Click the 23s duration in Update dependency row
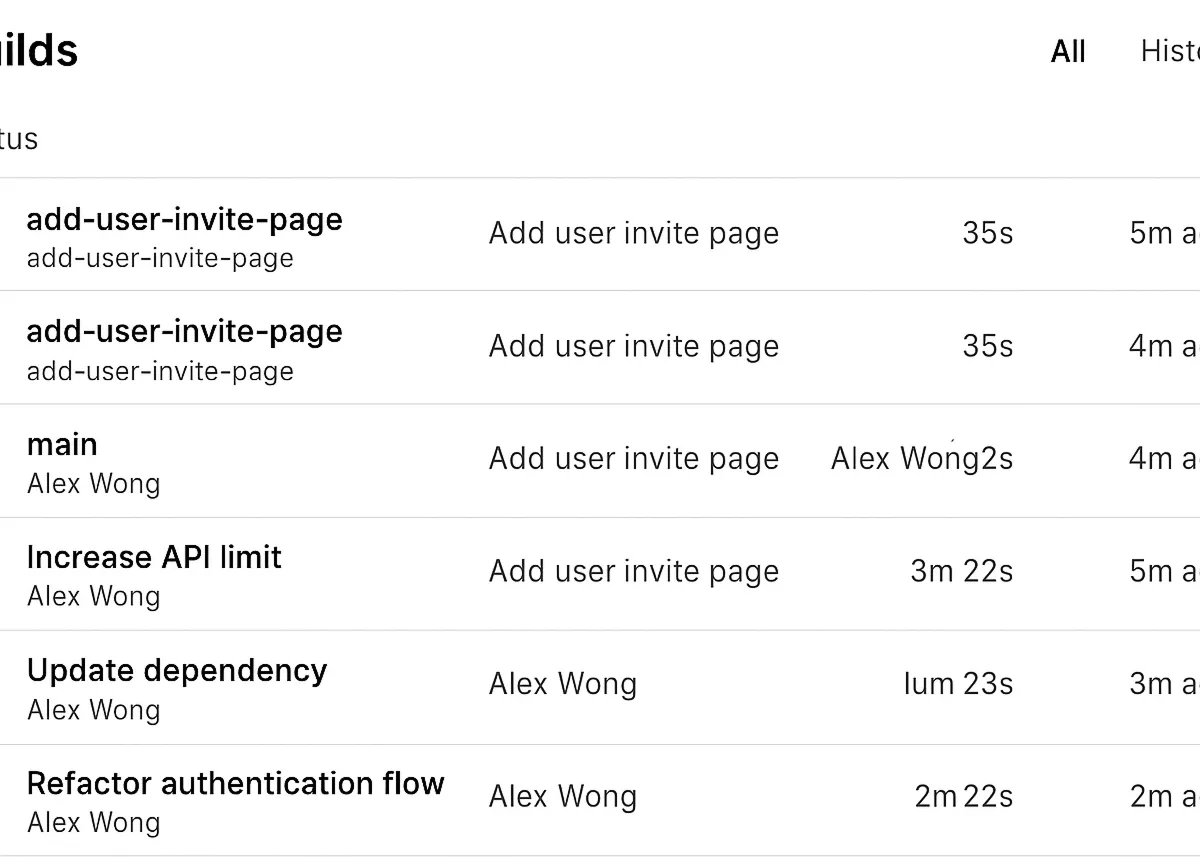 click(x=986, y=684)
